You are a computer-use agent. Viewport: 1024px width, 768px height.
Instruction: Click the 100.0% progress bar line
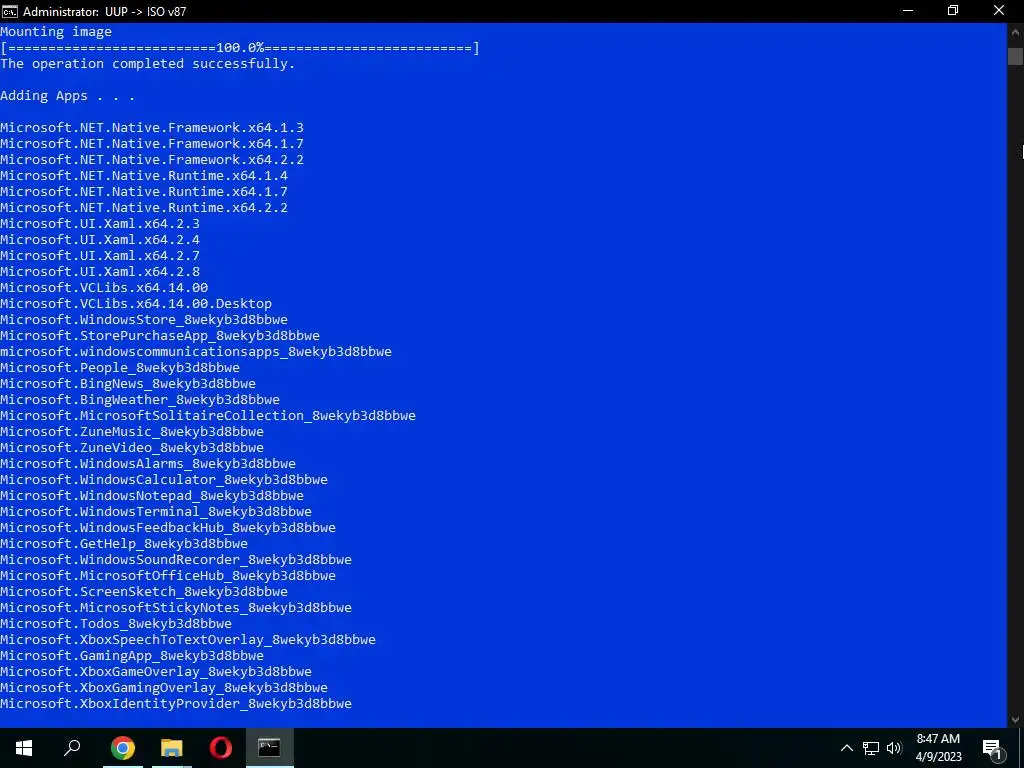(x=240, y=48)
